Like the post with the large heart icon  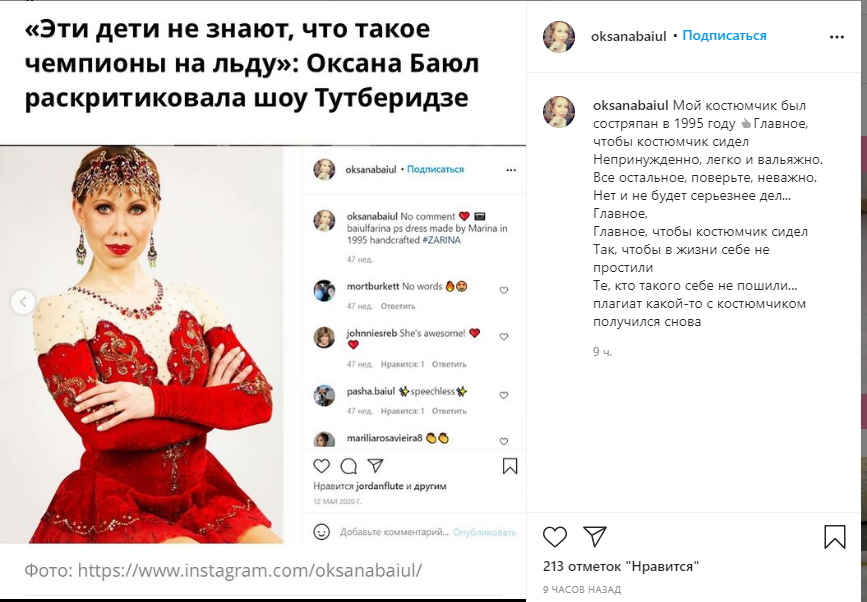(x=555, y=536)
